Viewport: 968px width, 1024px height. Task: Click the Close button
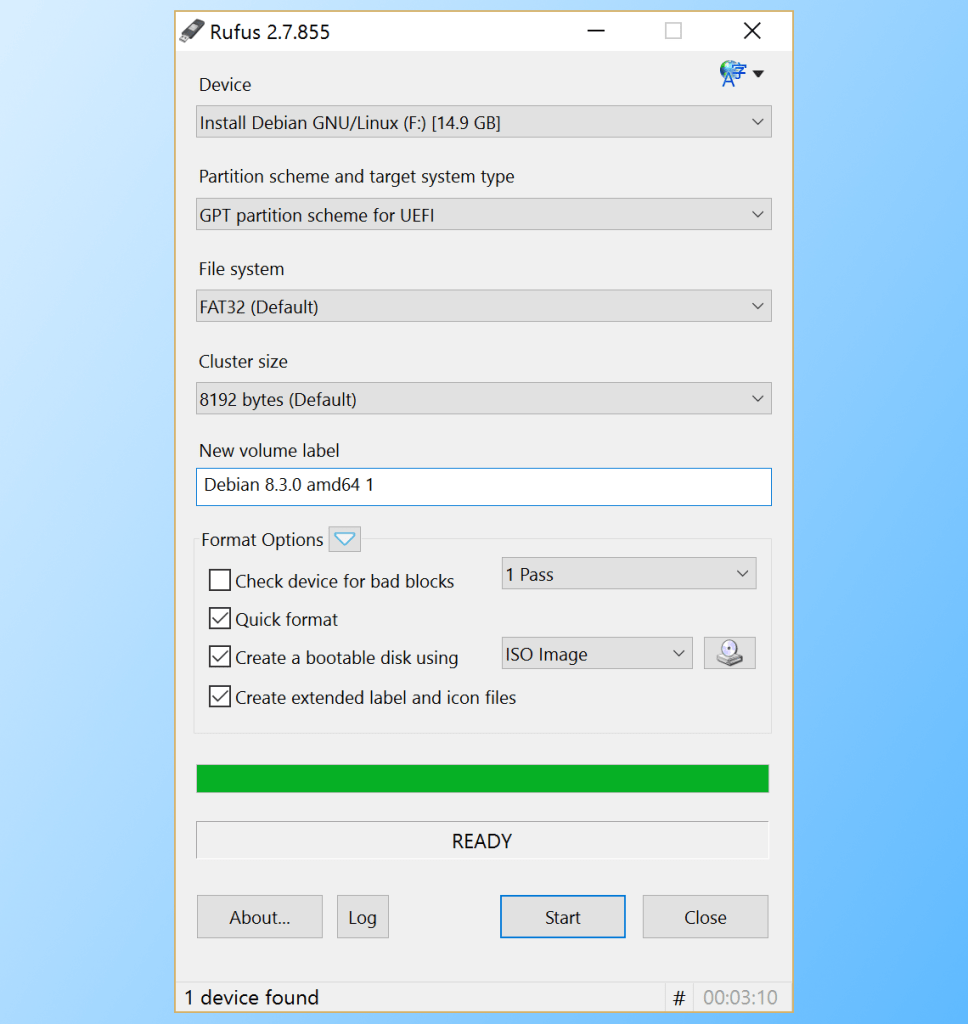705,917
